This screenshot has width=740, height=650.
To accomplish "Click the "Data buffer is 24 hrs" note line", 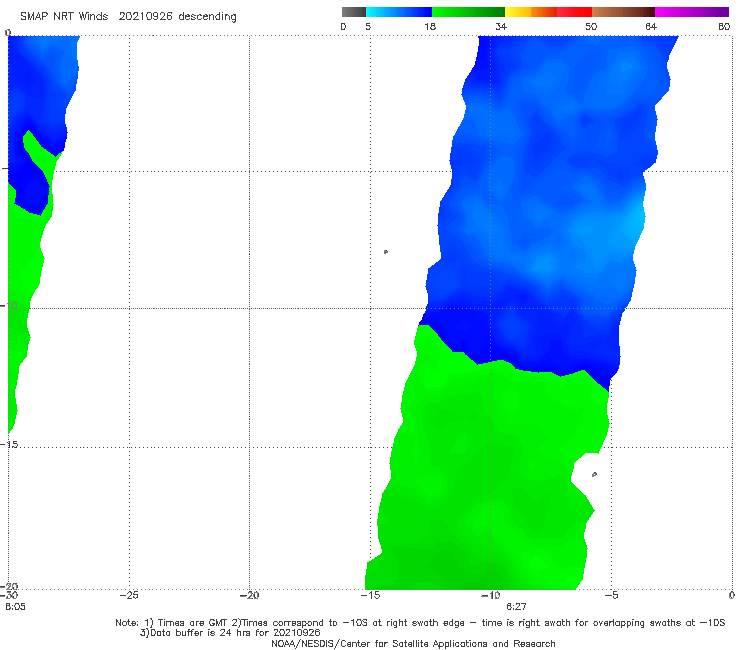I will (x=230, y=633).
